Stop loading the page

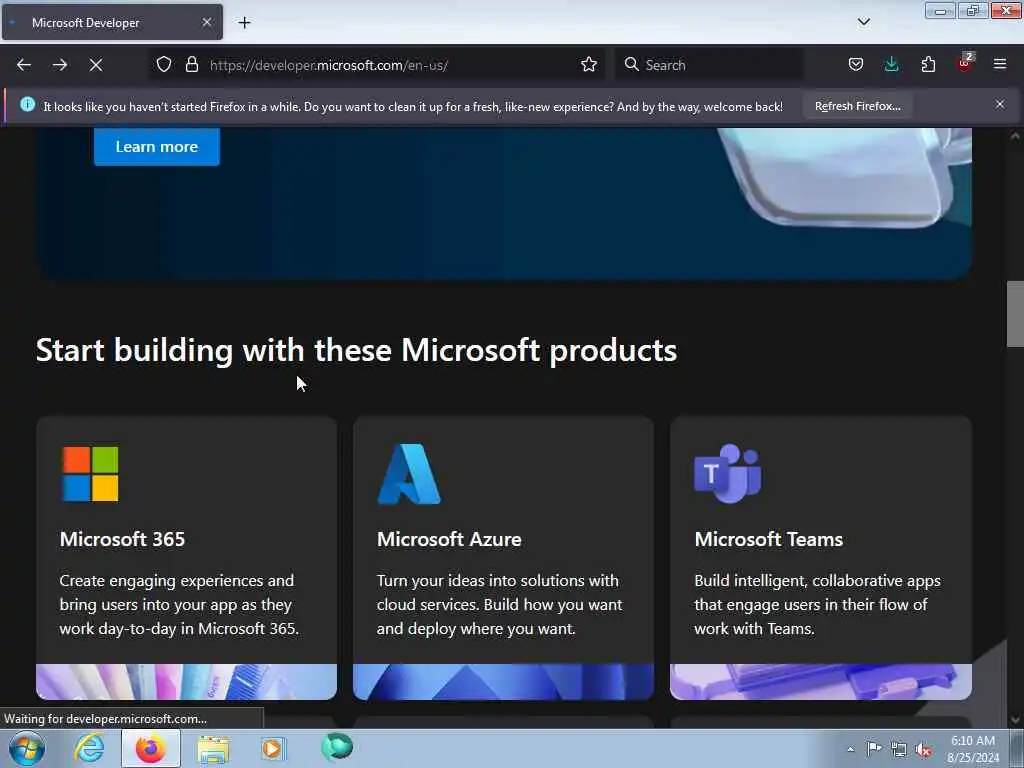point(96,65)
